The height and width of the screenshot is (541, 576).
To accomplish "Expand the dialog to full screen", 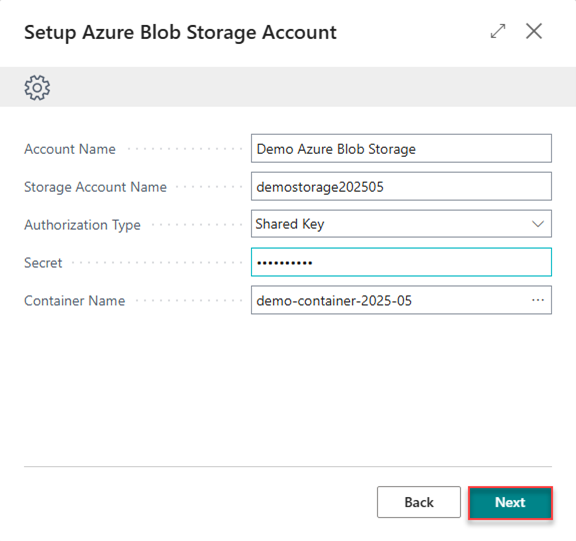I will tap(498, 31).
